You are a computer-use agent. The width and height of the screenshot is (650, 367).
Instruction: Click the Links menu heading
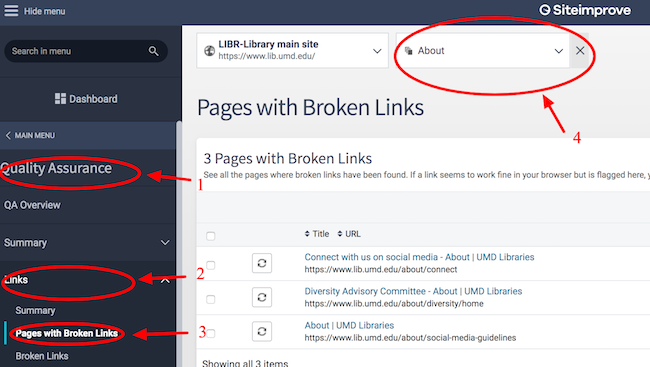(16, 280)
